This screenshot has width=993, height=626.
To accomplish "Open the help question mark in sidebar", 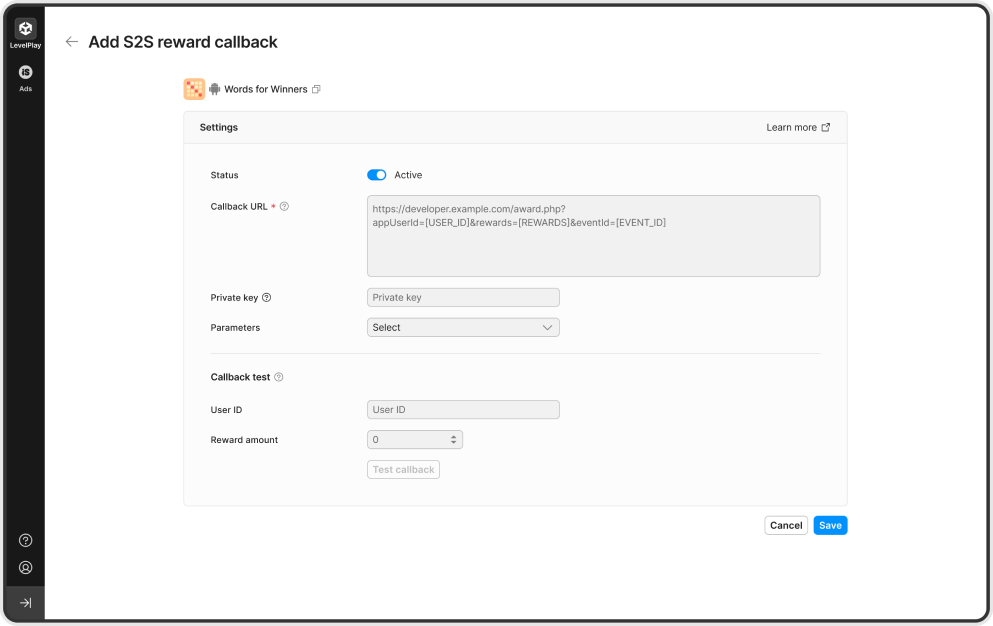I will 25,540.
